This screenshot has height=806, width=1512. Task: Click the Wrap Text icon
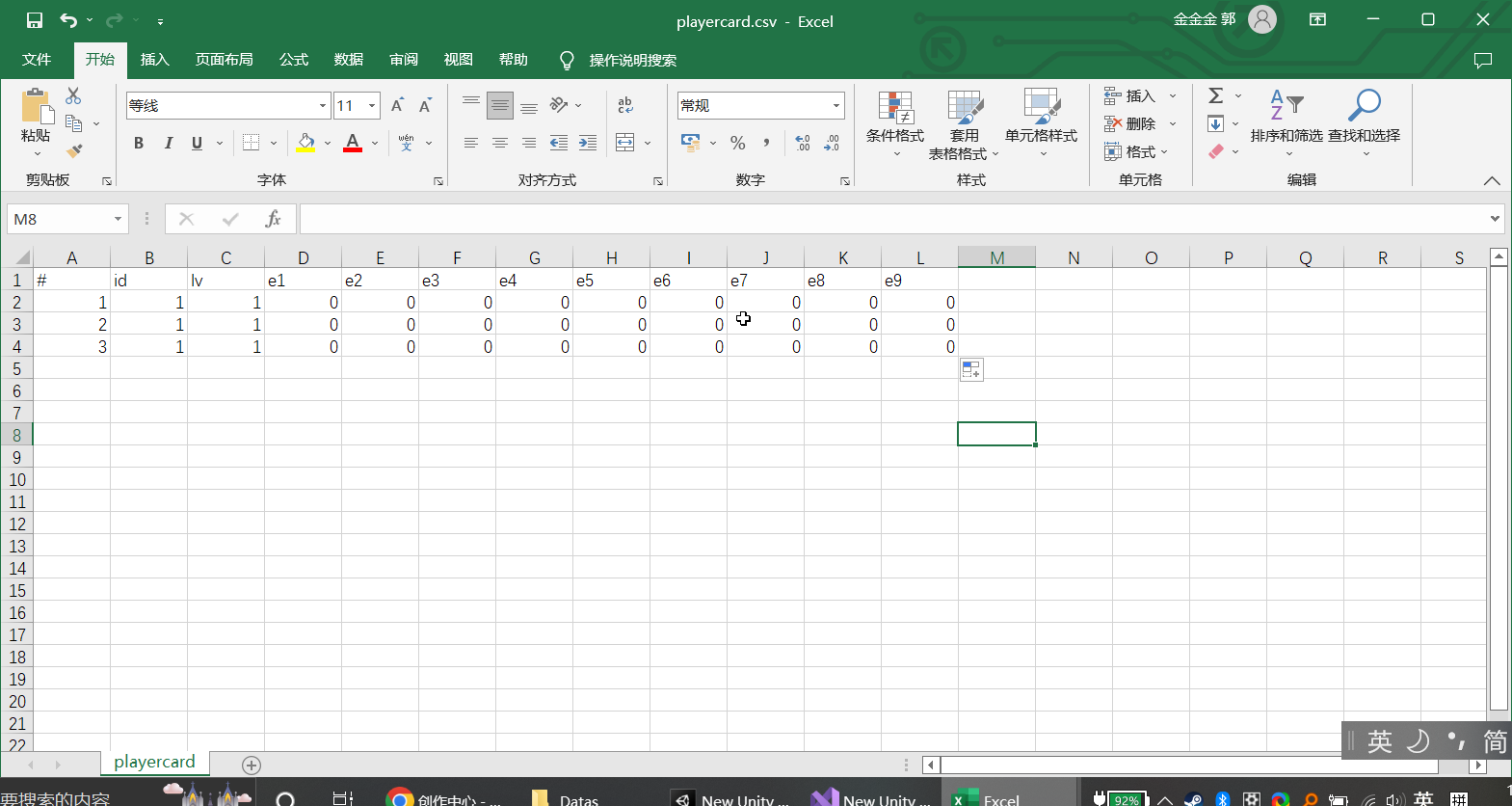click(x=625, y=105)
